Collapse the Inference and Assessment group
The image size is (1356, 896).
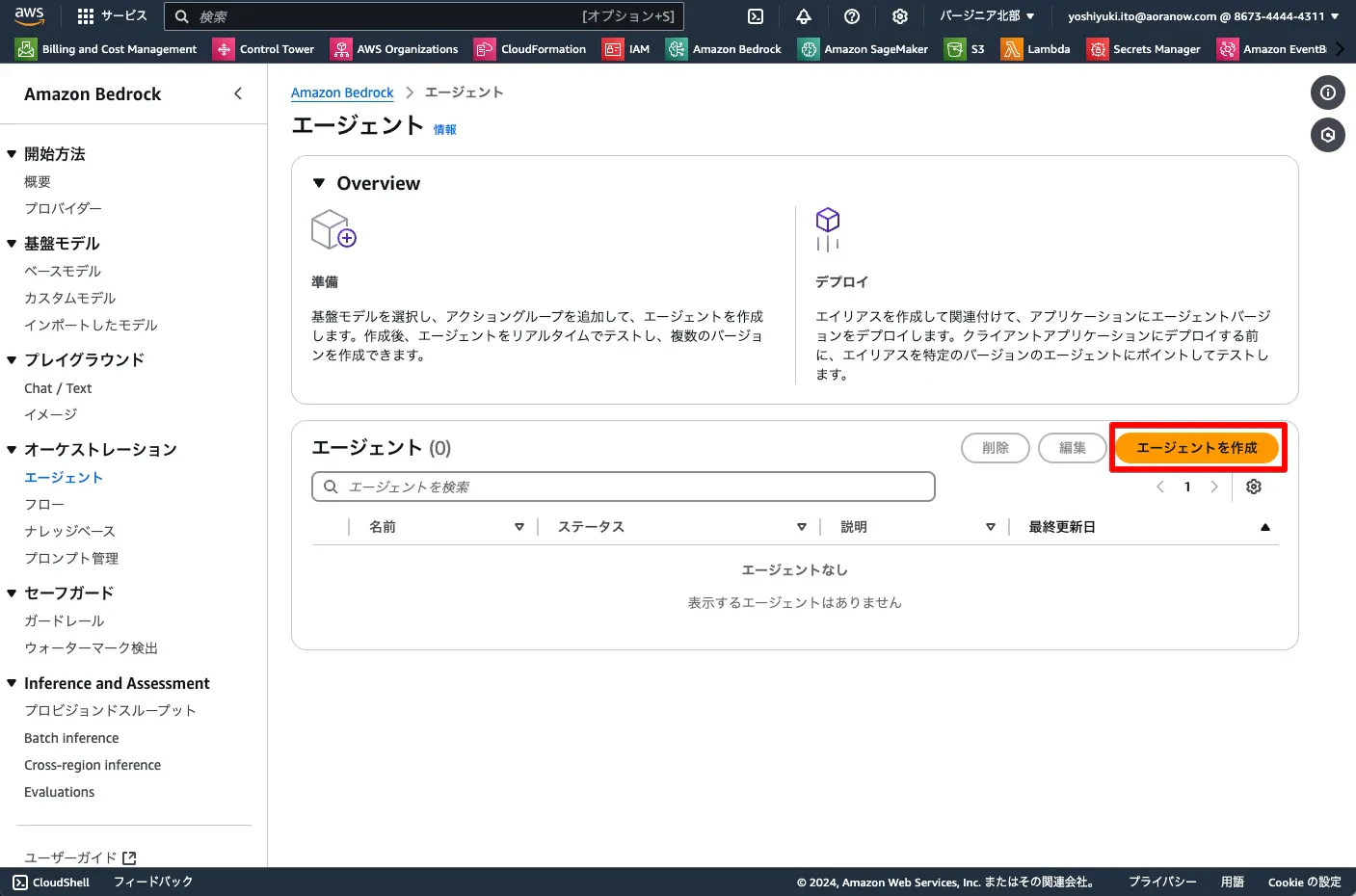pyautogui.click(x=12, y=683)
